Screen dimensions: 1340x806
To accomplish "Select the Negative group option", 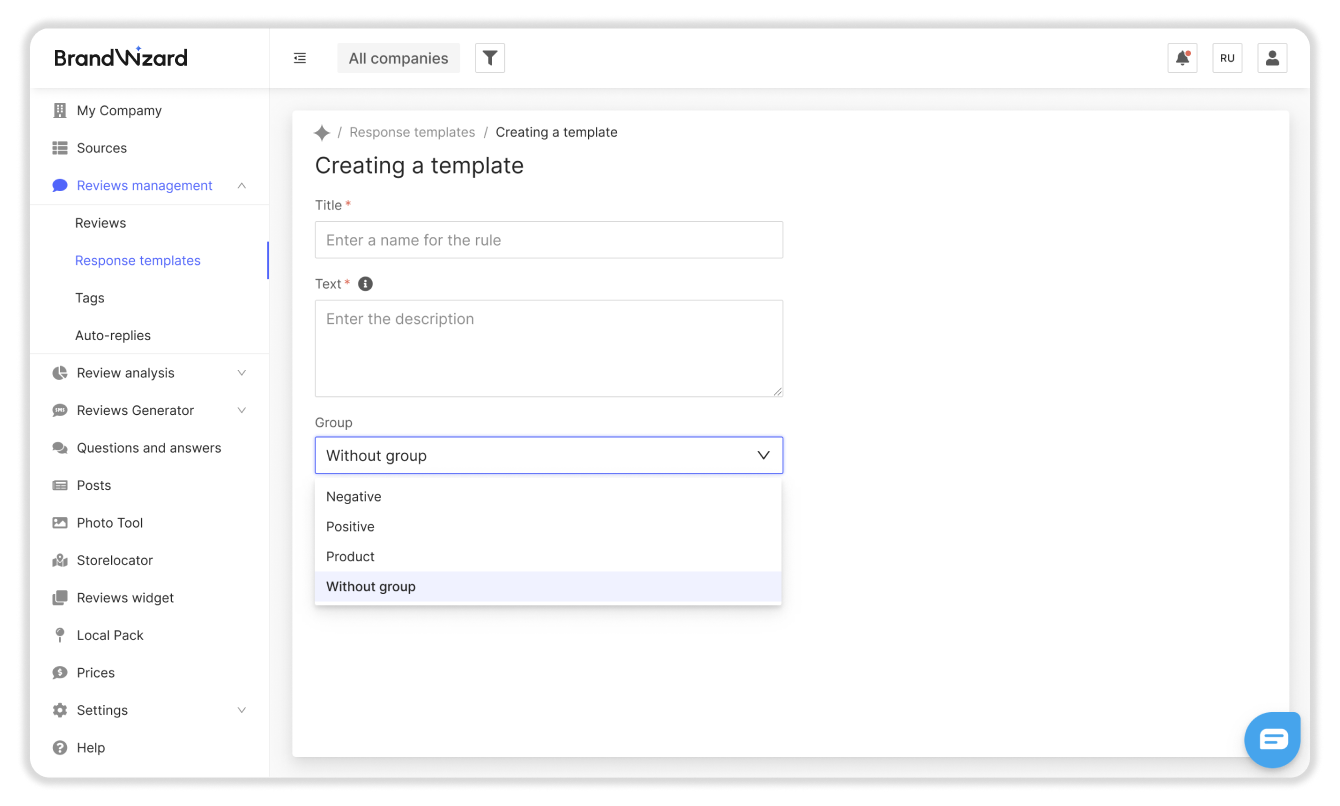I will pos(354,496).
